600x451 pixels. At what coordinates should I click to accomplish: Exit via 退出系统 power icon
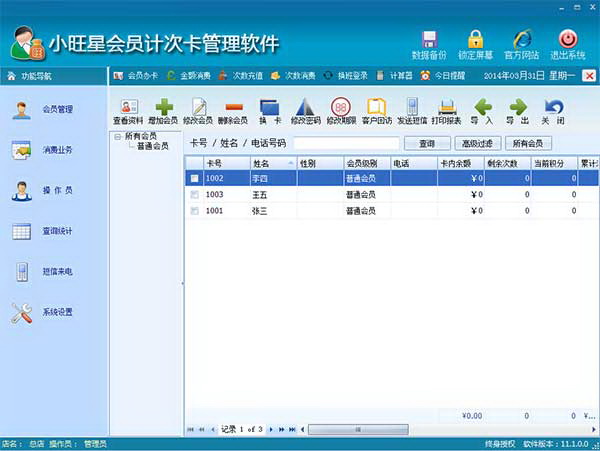point(568,39)
